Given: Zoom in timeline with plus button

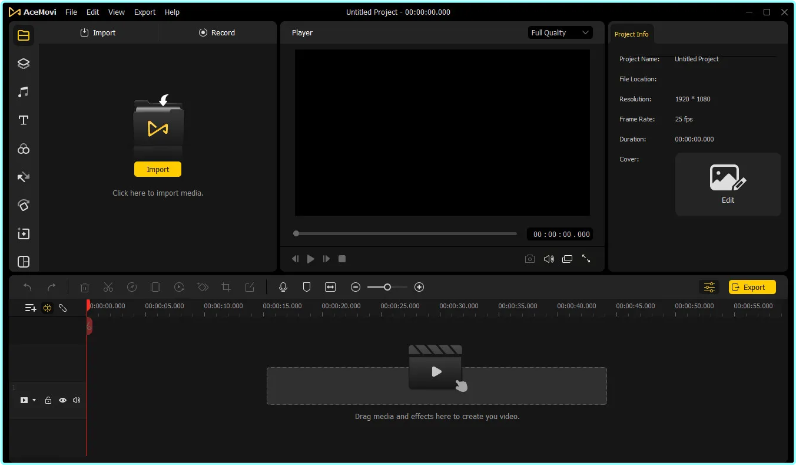Looking at the screenshot, I should [419, 287].
